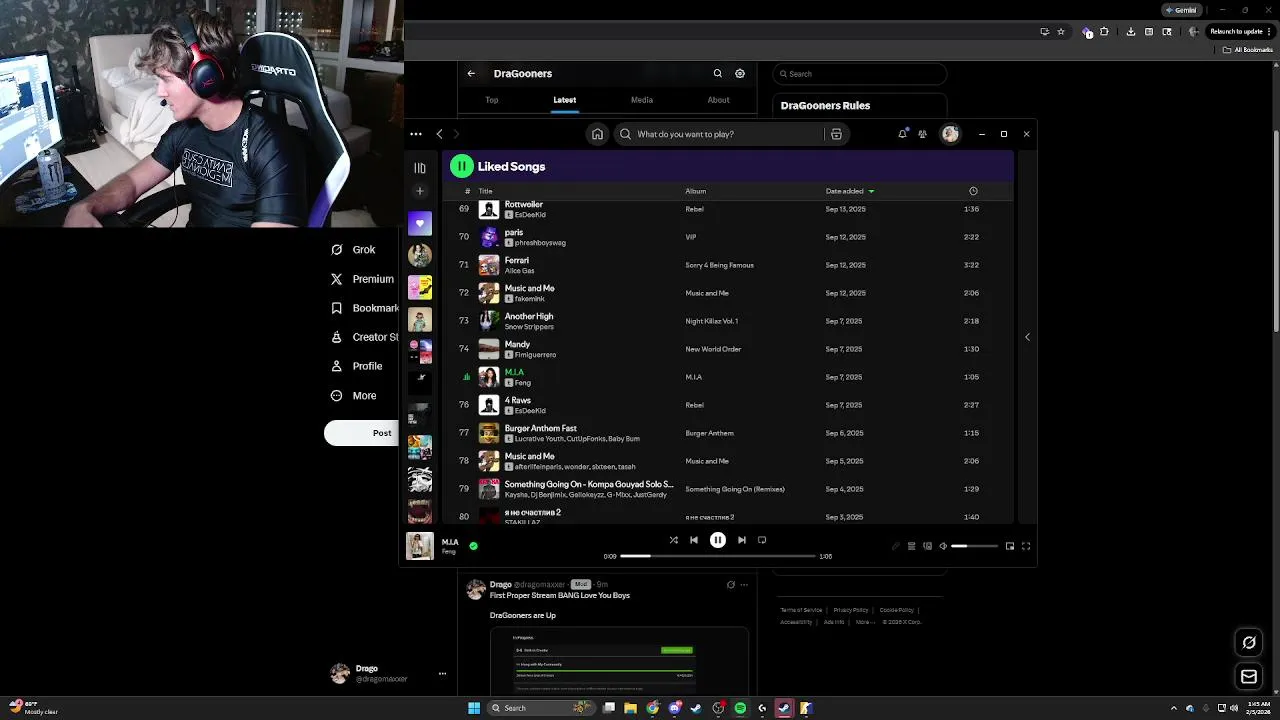Select 'Another High' by Snow Strippers

[x=728, y=321]
